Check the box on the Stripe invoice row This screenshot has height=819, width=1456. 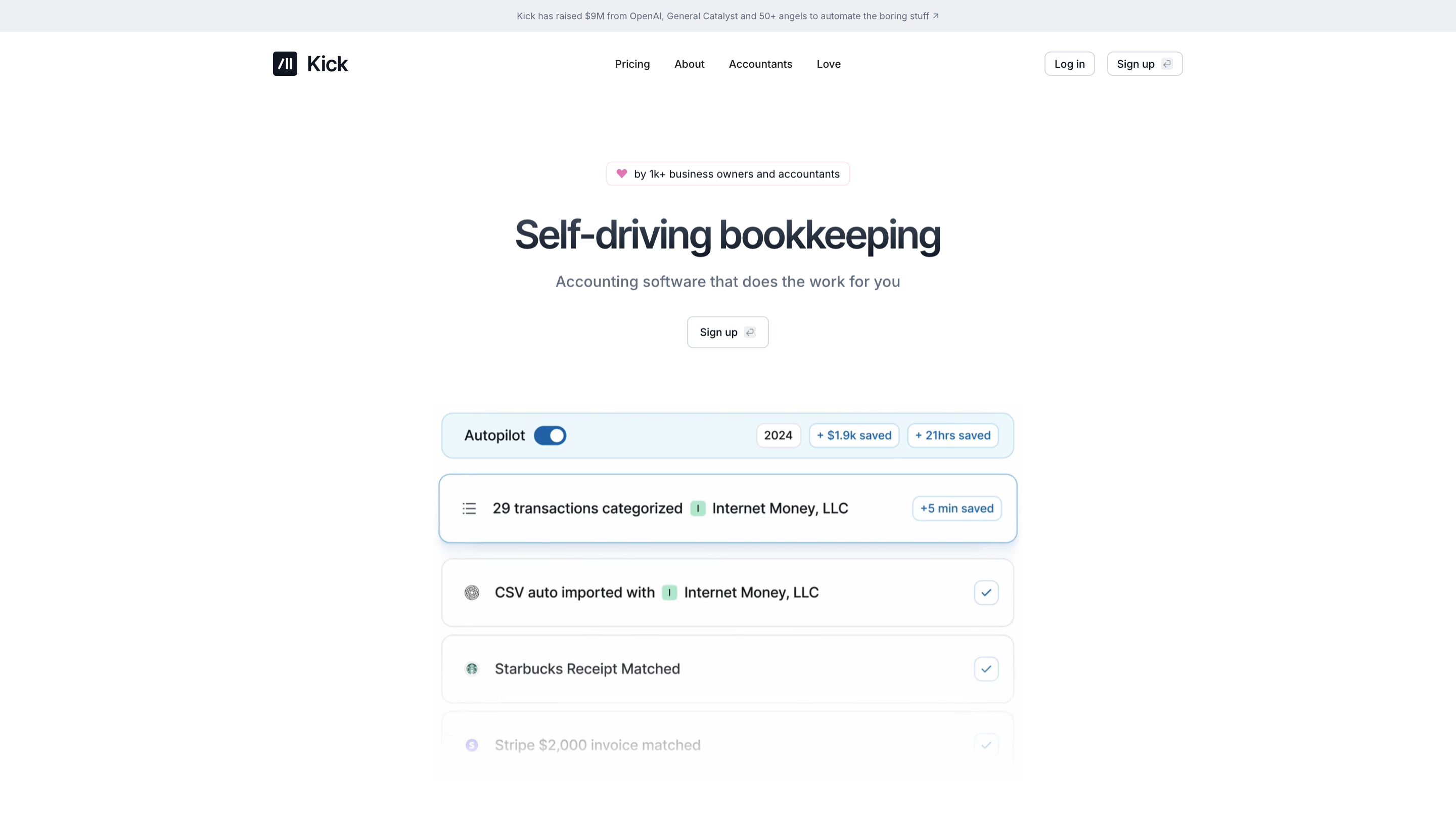pyautogui.click(x=986, y=745)
